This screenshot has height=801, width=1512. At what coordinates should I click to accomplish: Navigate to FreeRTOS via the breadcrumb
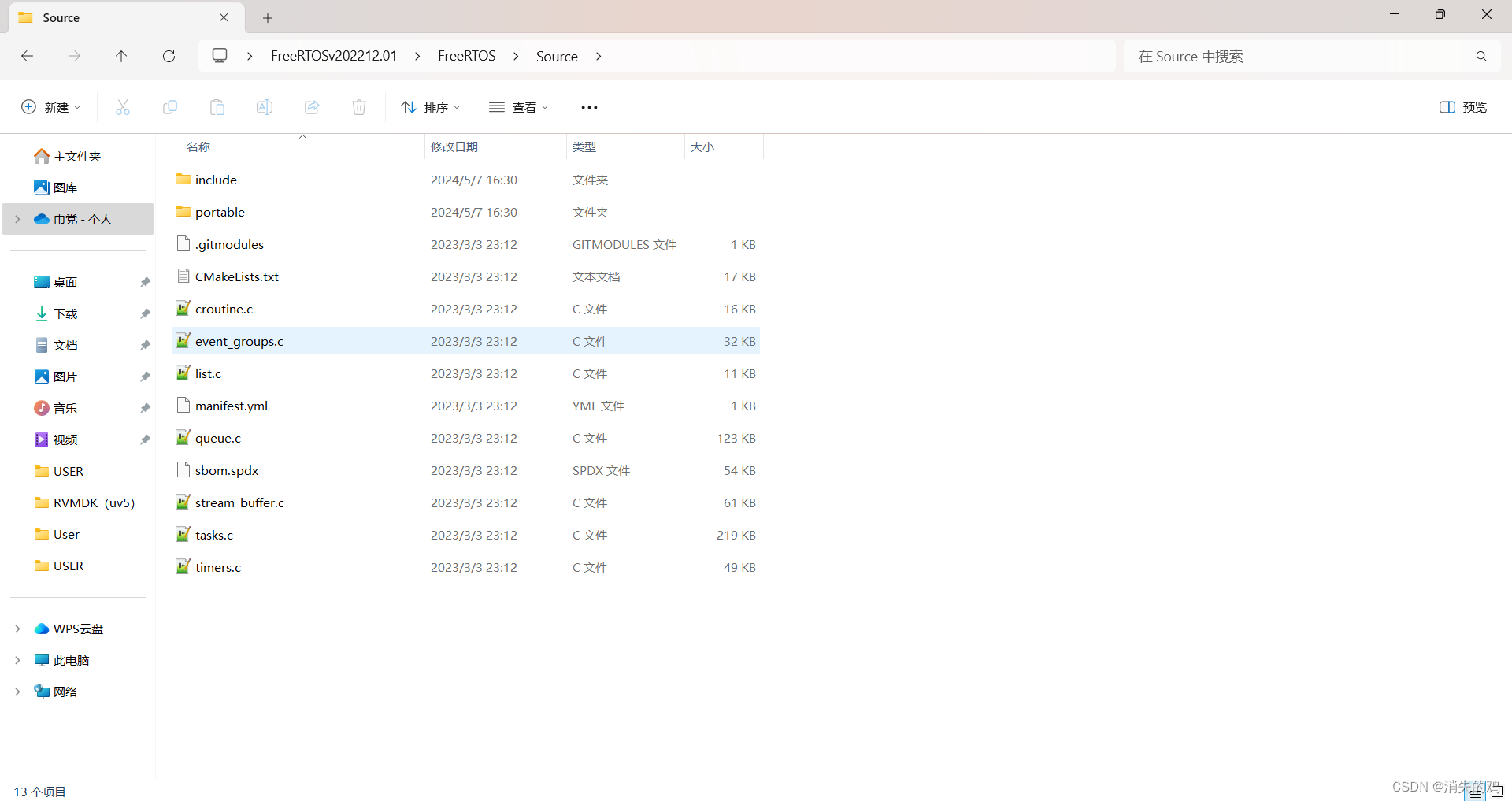click(467, 56)
